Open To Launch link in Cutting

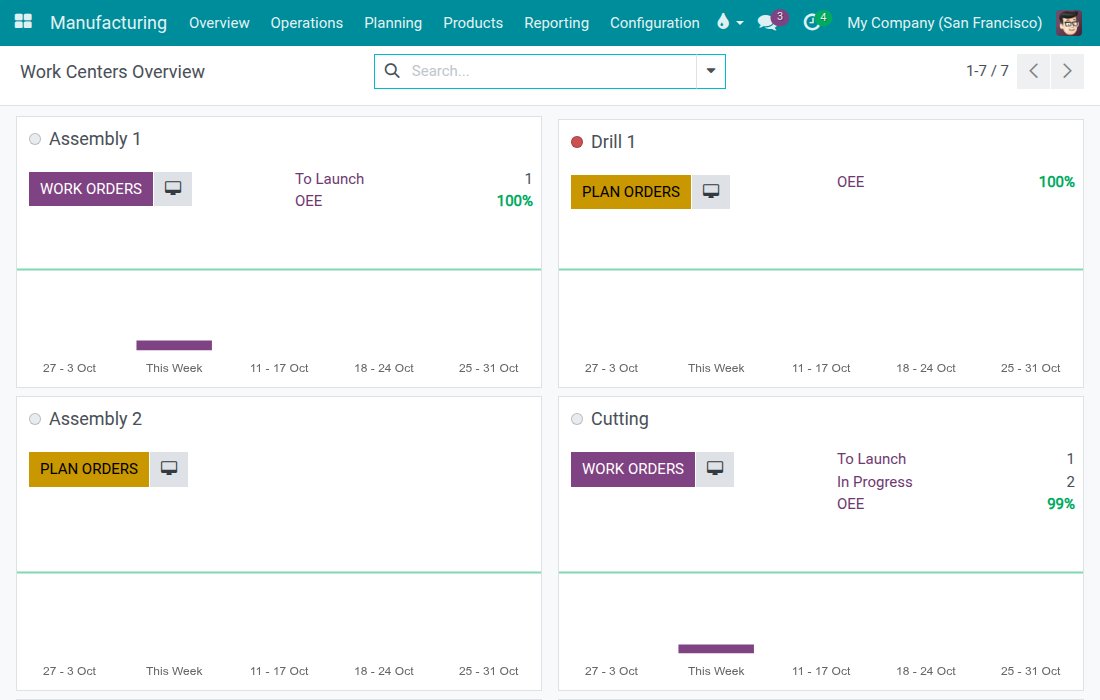coord(871,459)
